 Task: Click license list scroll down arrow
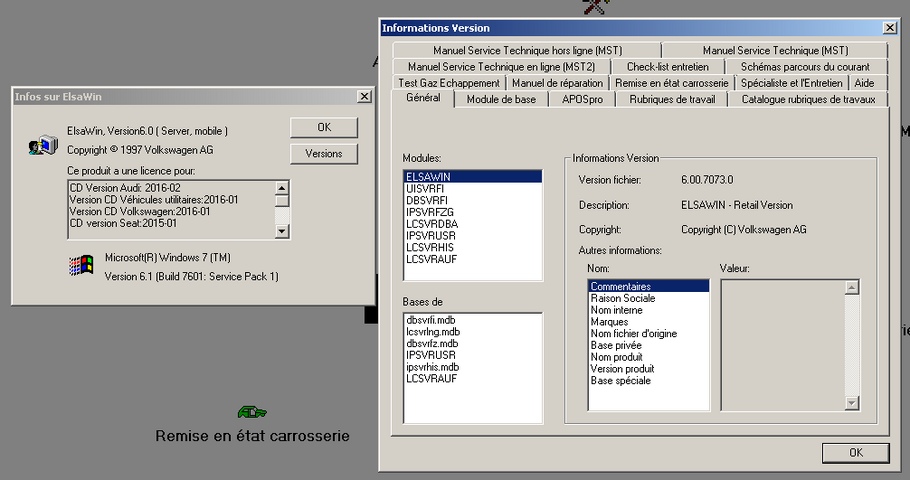coord(281,231)
